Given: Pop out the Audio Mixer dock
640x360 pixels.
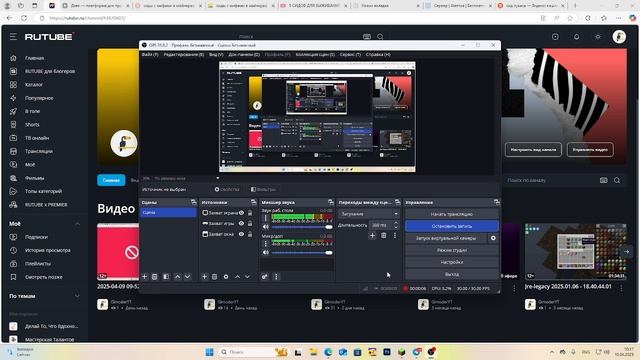Looking at the screenshot, I should [x=331, y=202].
